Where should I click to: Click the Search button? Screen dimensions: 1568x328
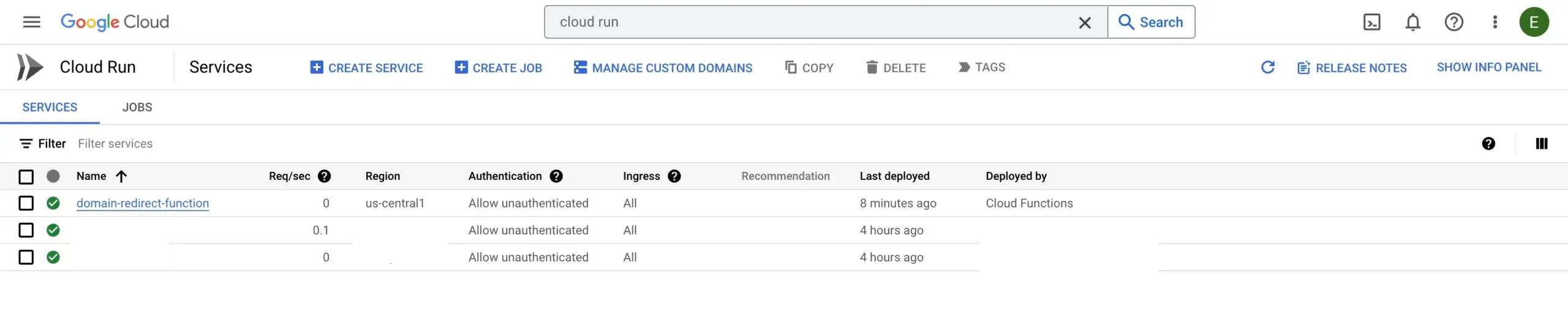(x=1151, y=22)
